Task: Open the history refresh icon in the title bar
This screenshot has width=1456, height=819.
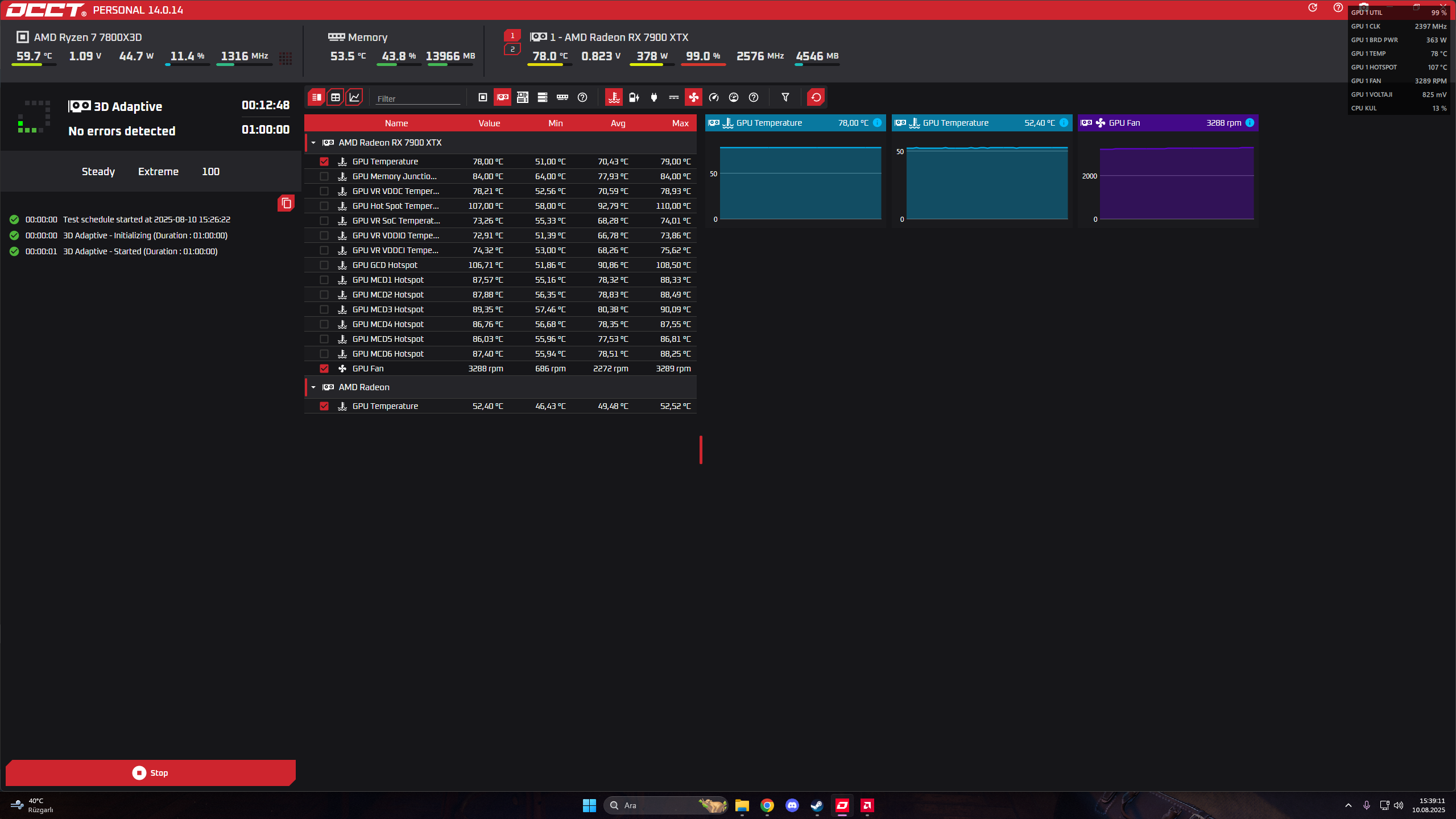Action: tap(1313, 8)
